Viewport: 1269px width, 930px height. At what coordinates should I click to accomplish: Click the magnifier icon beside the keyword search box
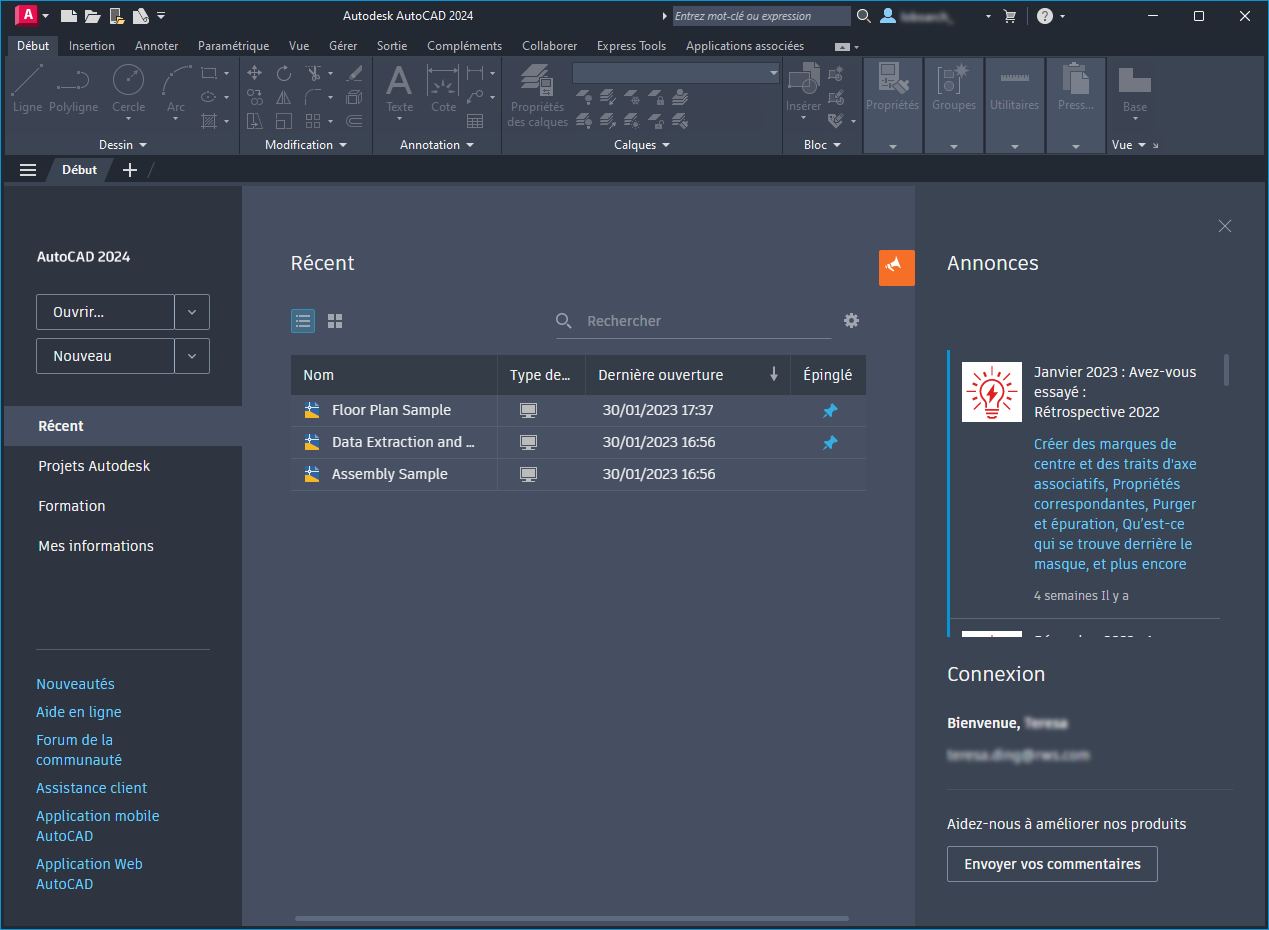[x=864, y=16]
